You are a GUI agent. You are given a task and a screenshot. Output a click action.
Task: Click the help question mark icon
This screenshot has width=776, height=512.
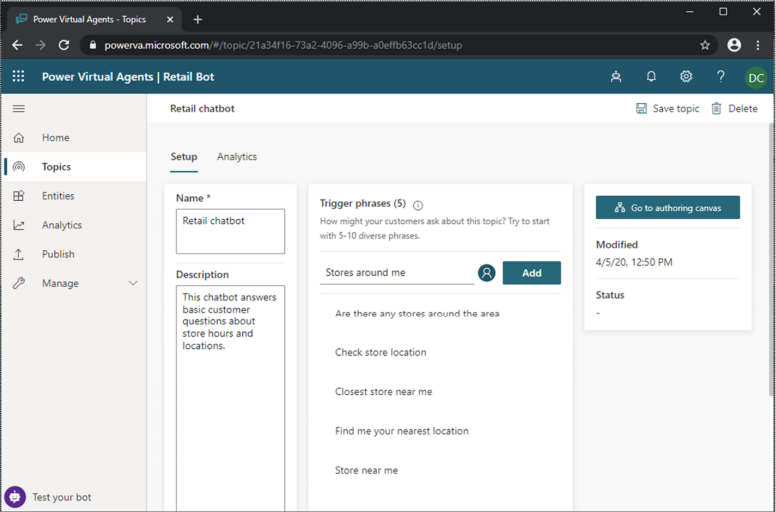click(x=720, y=77)
